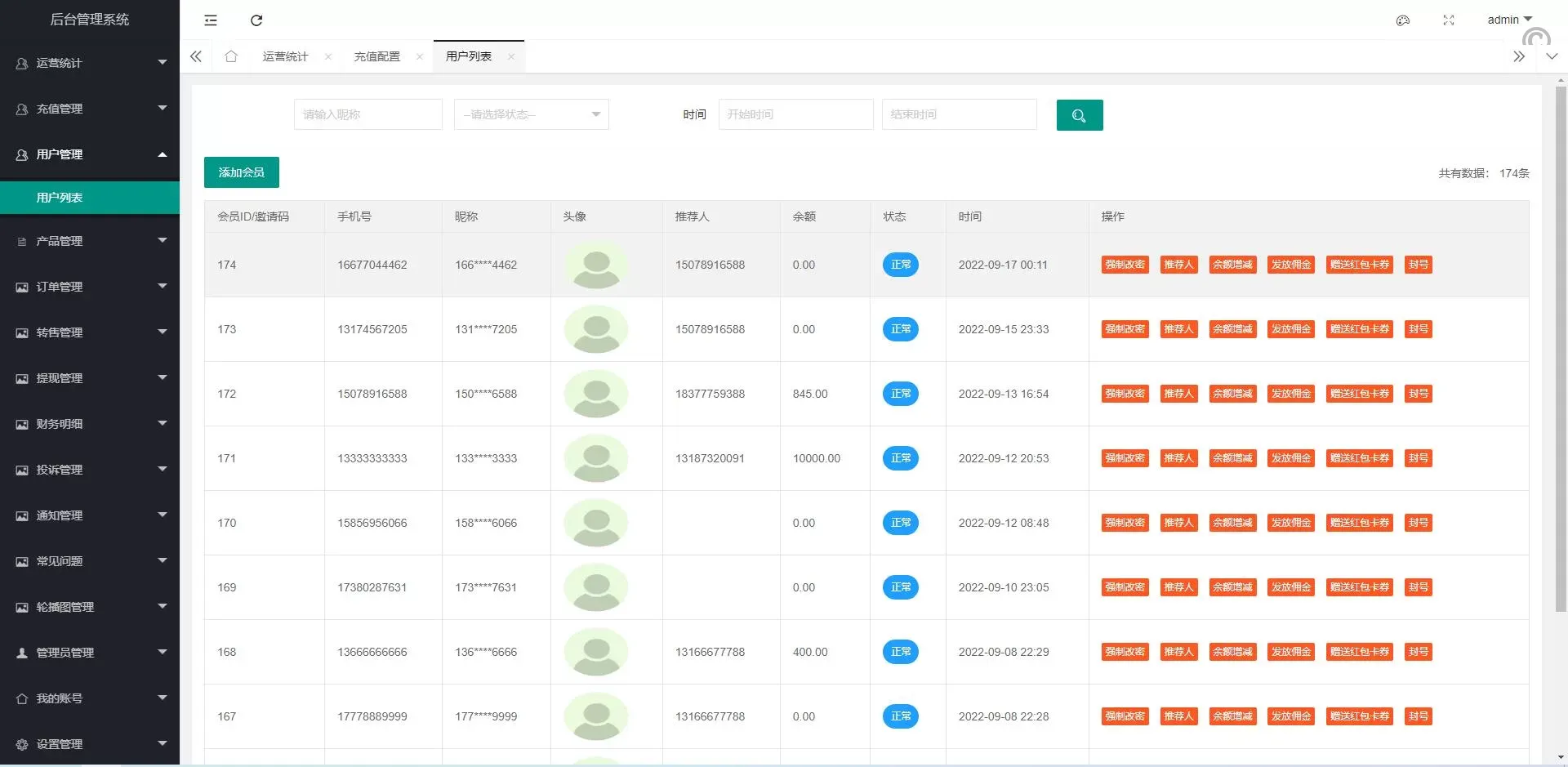Click the sidebar collapse menu icon
1568x767 pixels.
211,20
